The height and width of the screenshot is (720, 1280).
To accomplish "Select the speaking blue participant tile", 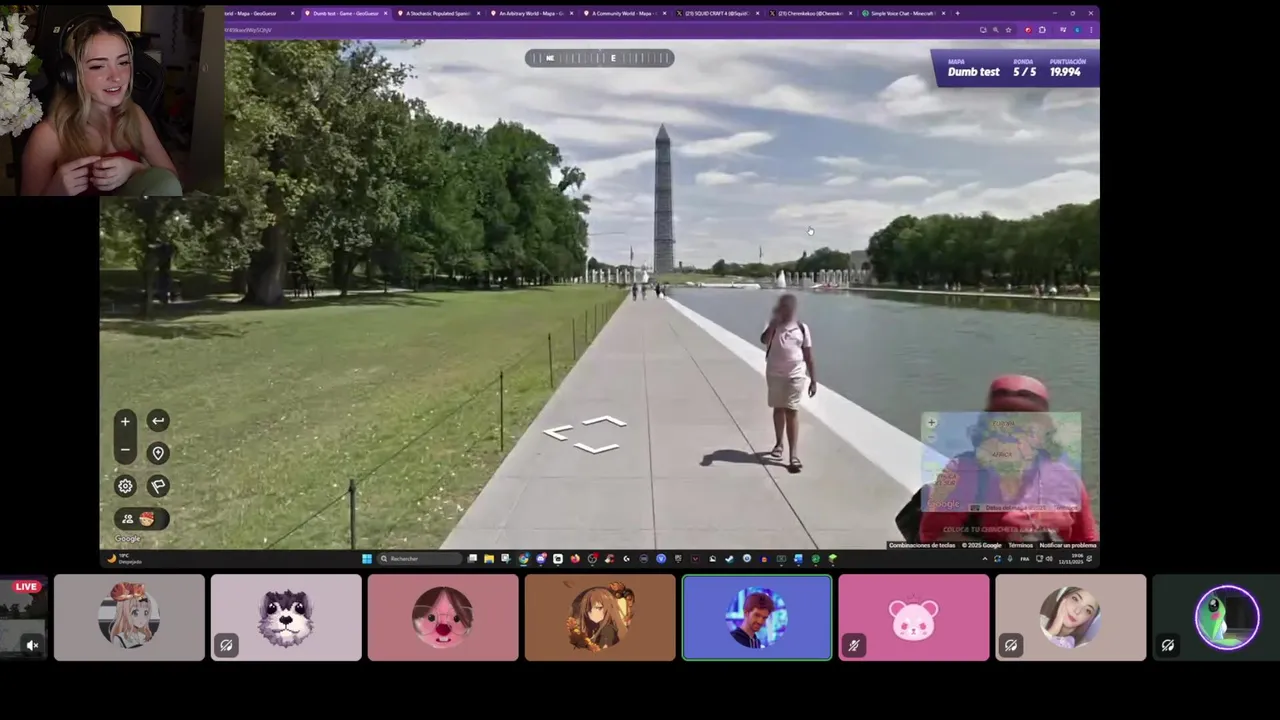I will pos(757,617).
